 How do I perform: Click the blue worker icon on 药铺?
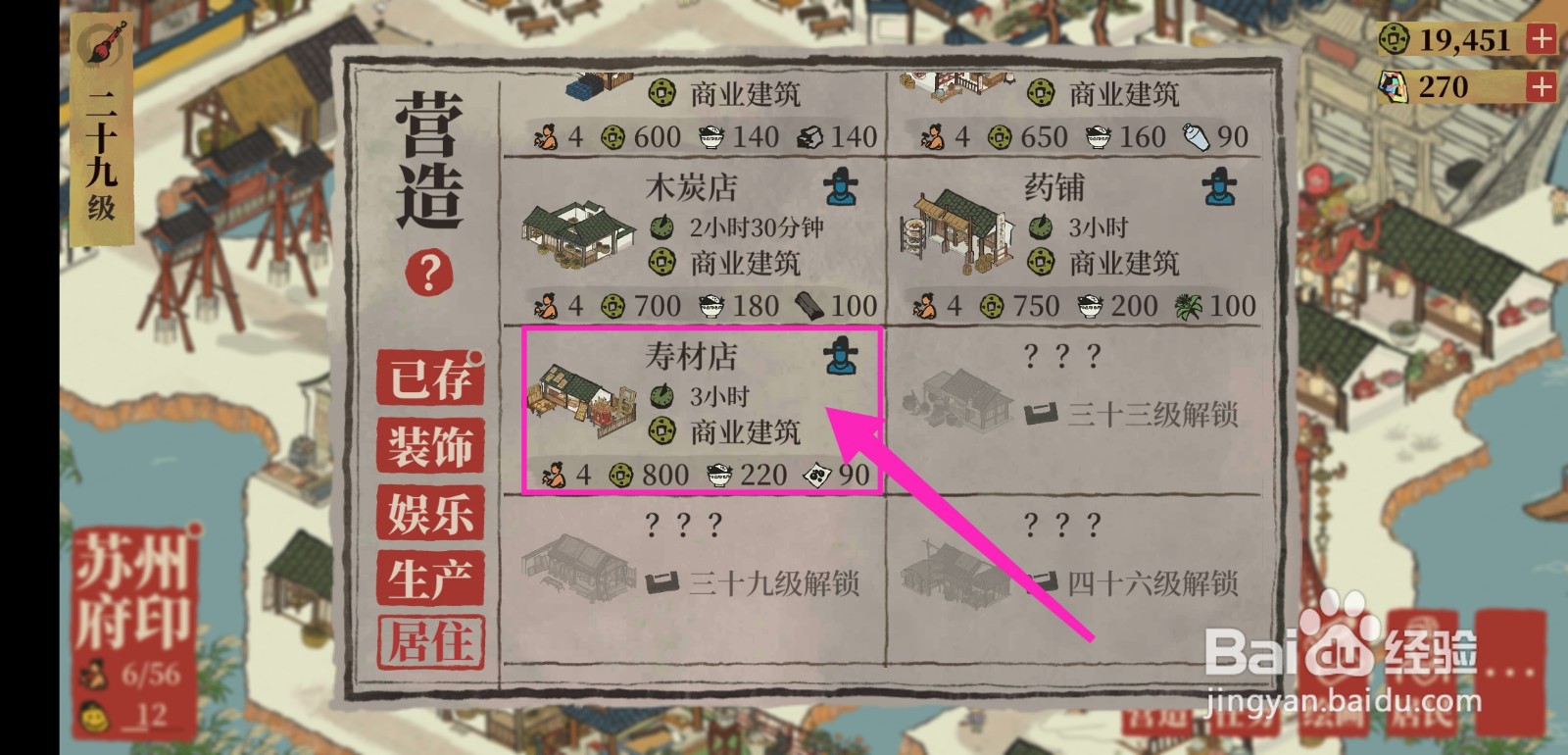(1219, 186)
